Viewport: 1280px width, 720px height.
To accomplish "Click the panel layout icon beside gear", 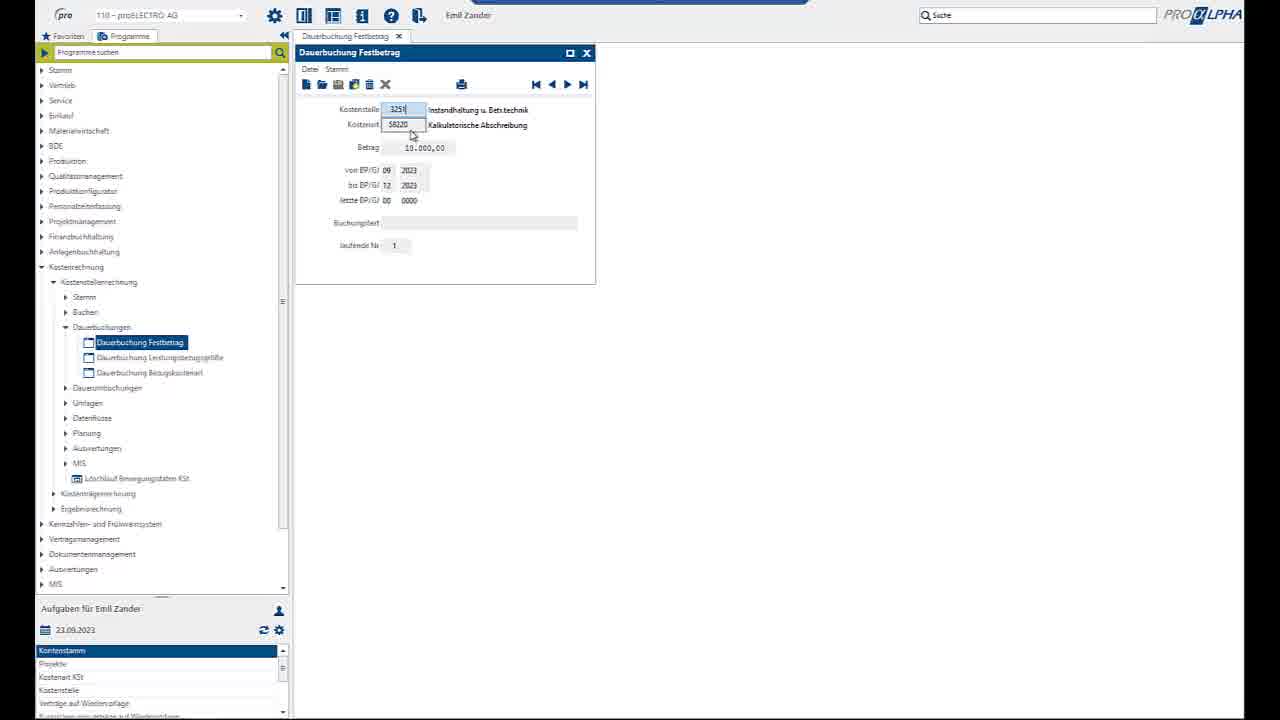I will (304, 16).
